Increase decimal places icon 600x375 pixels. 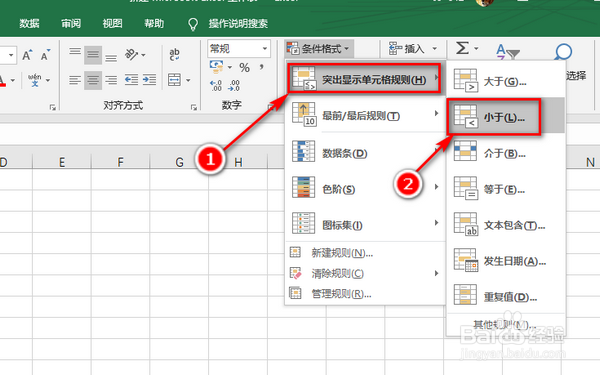pyautogui.click(x=216, y=85)
